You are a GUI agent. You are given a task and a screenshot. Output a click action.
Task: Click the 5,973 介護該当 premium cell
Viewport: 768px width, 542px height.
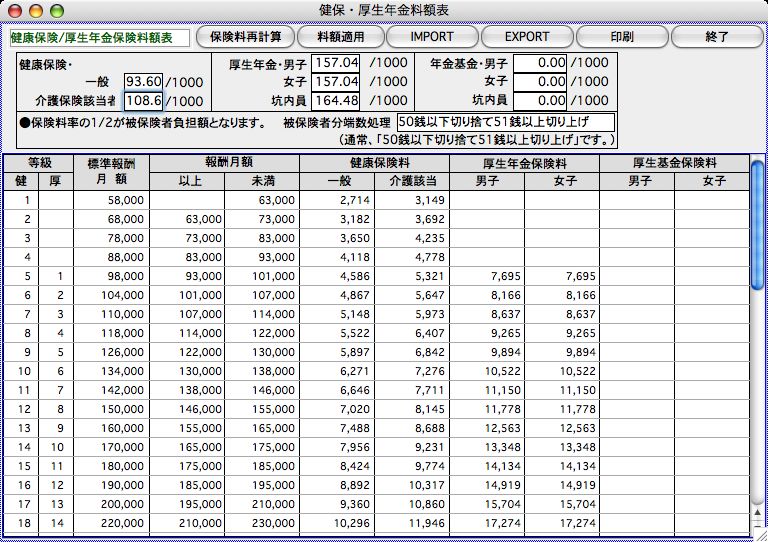pyautogui.click(x=412, y=314)
